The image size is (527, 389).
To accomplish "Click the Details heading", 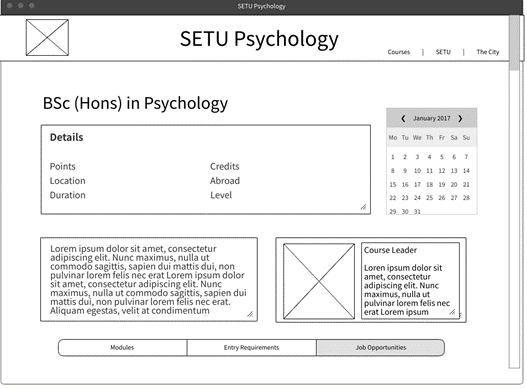I will 67,137.
